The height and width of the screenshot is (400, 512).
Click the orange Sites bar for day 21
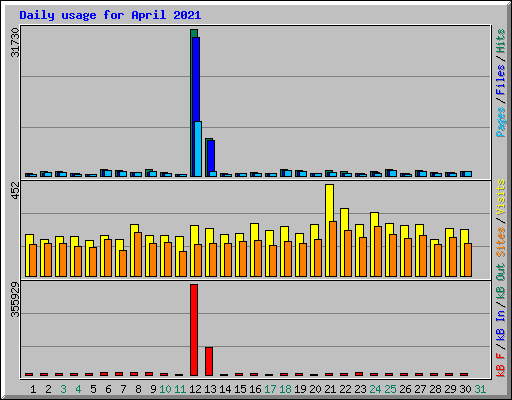tap(333, 249)
